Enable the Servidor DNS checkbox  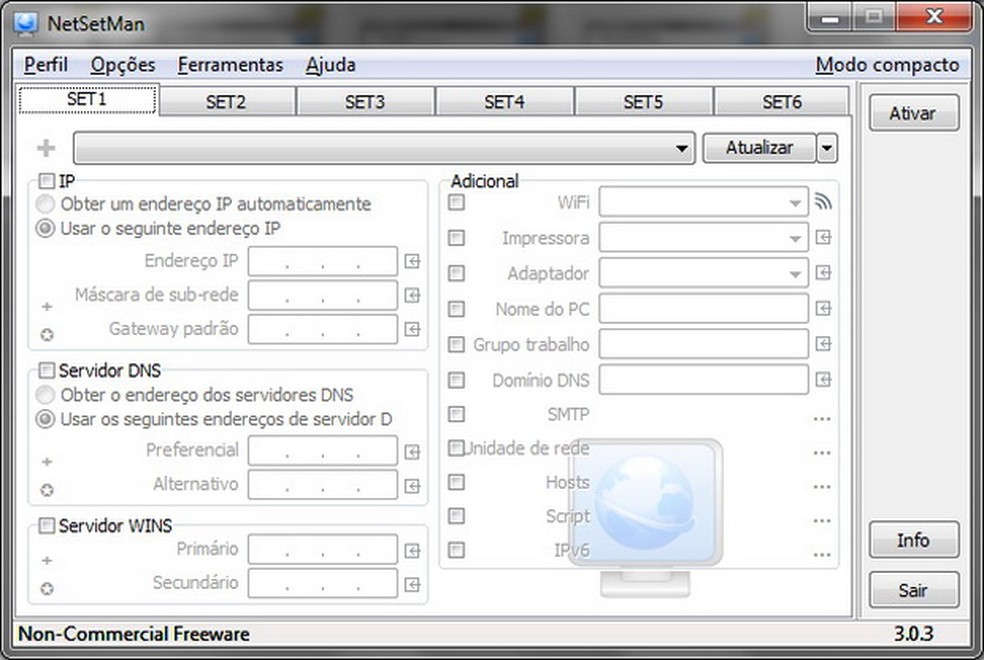(x=46, y=370)
